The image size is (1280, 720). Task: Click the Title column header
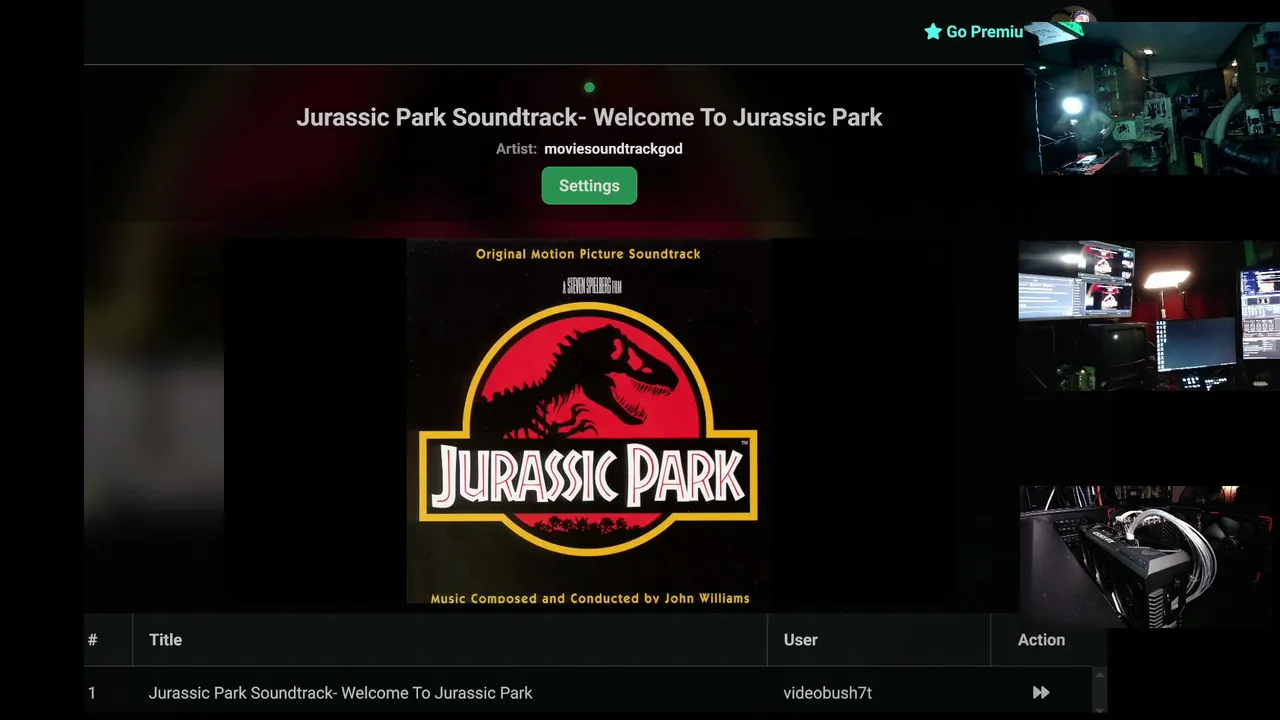pos(166,640)
